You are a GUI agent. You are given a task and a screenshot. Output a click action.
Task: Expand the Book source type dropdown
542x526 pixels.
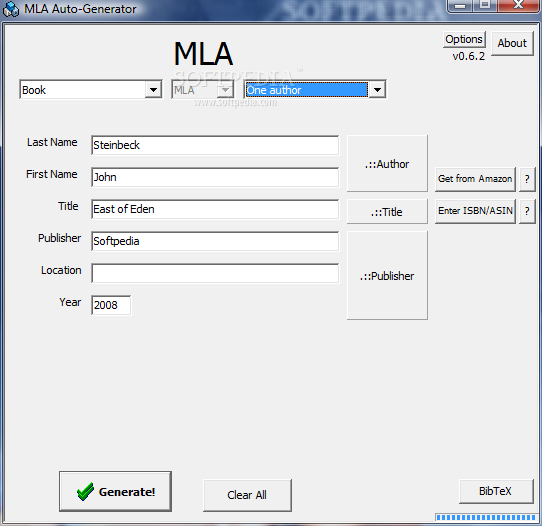coord(153,90)
